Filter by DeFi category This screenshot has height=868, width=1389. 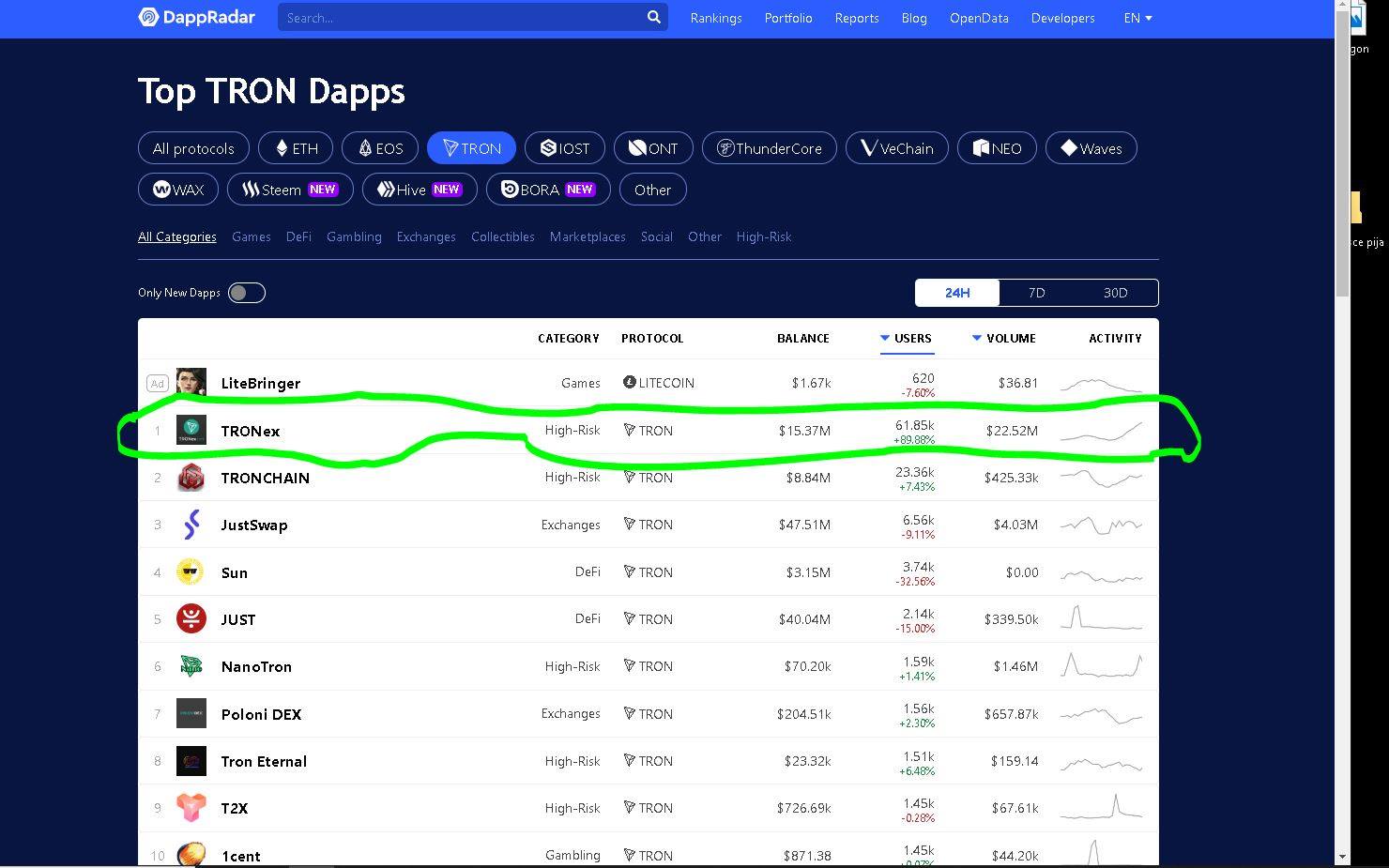pyautogui.click(x=298, y=236)
